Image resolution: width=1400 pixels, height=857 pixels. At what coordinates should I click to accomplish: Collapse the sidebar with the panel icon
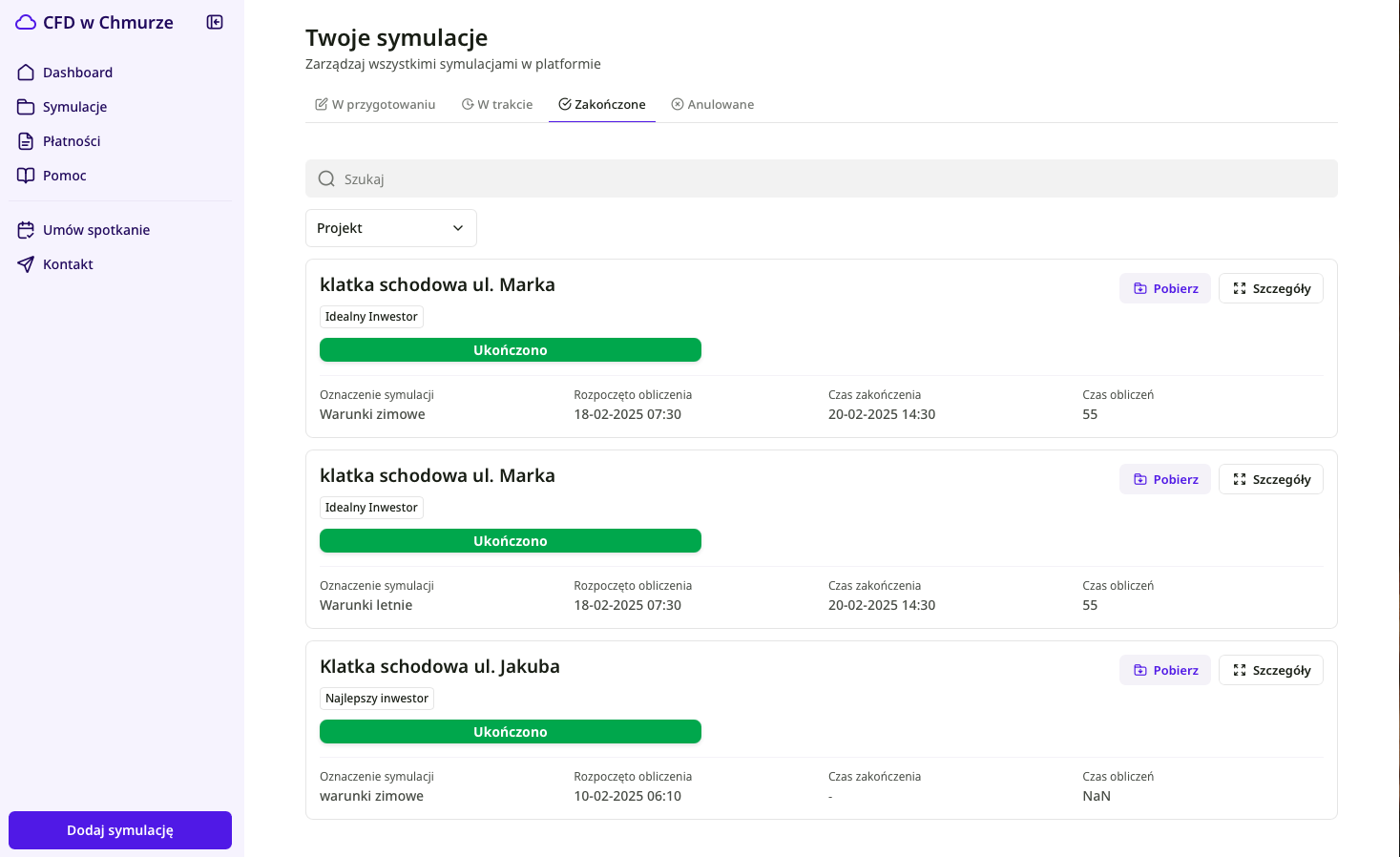coord(215,22)
